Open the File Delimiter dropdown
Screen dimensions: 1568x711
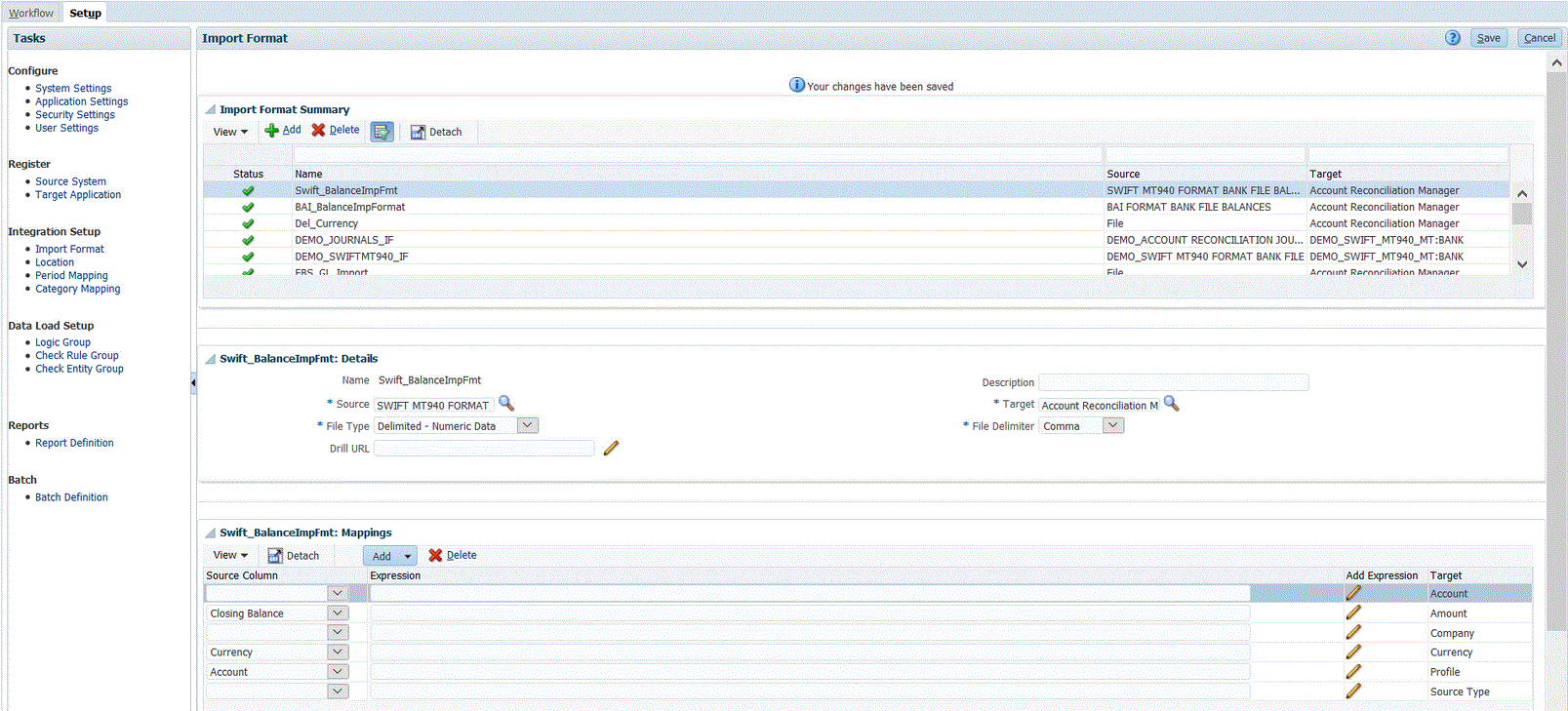pos(1113,425)
